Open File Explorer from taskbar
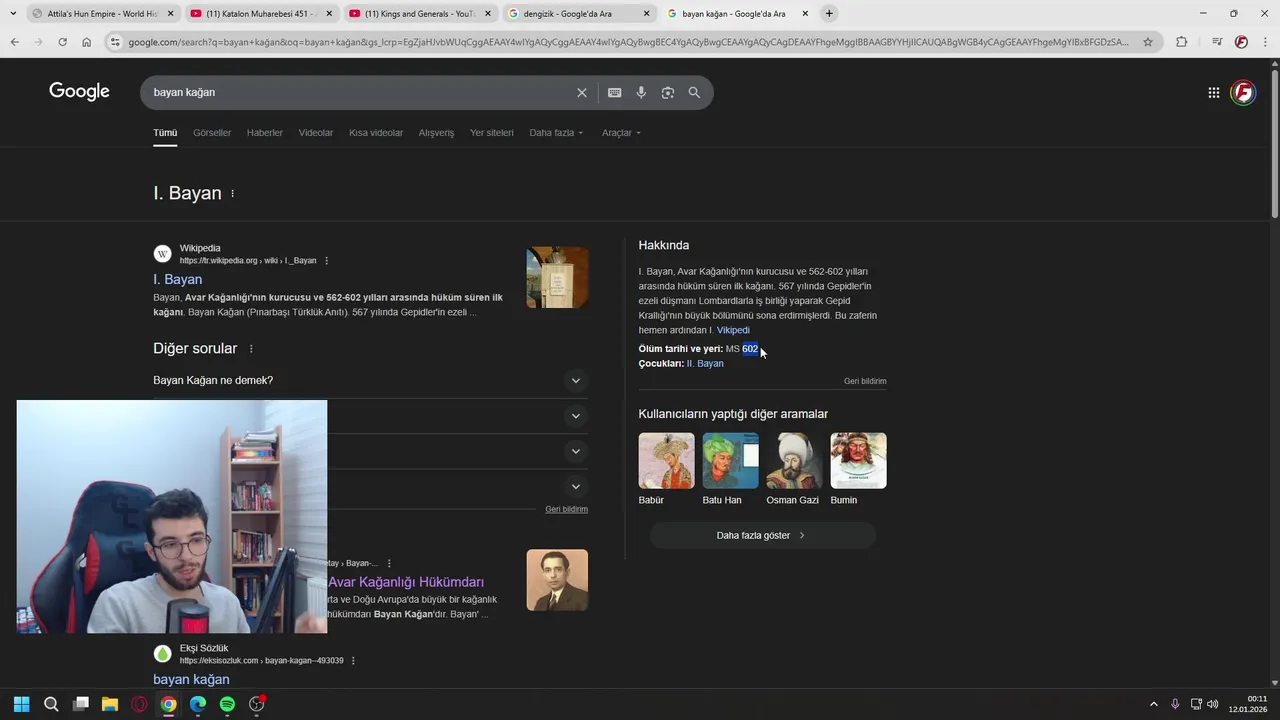This screenshot has height=720, width=1280. point(110,704)
